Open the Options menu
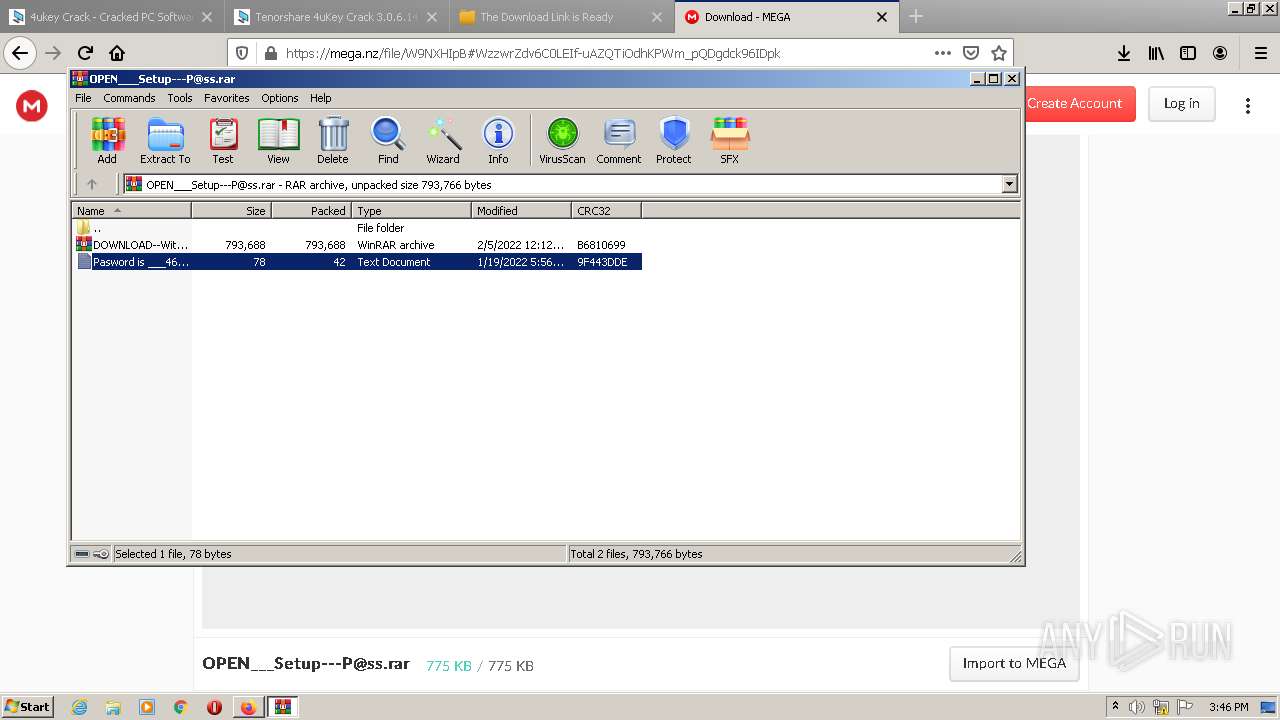 280,98
